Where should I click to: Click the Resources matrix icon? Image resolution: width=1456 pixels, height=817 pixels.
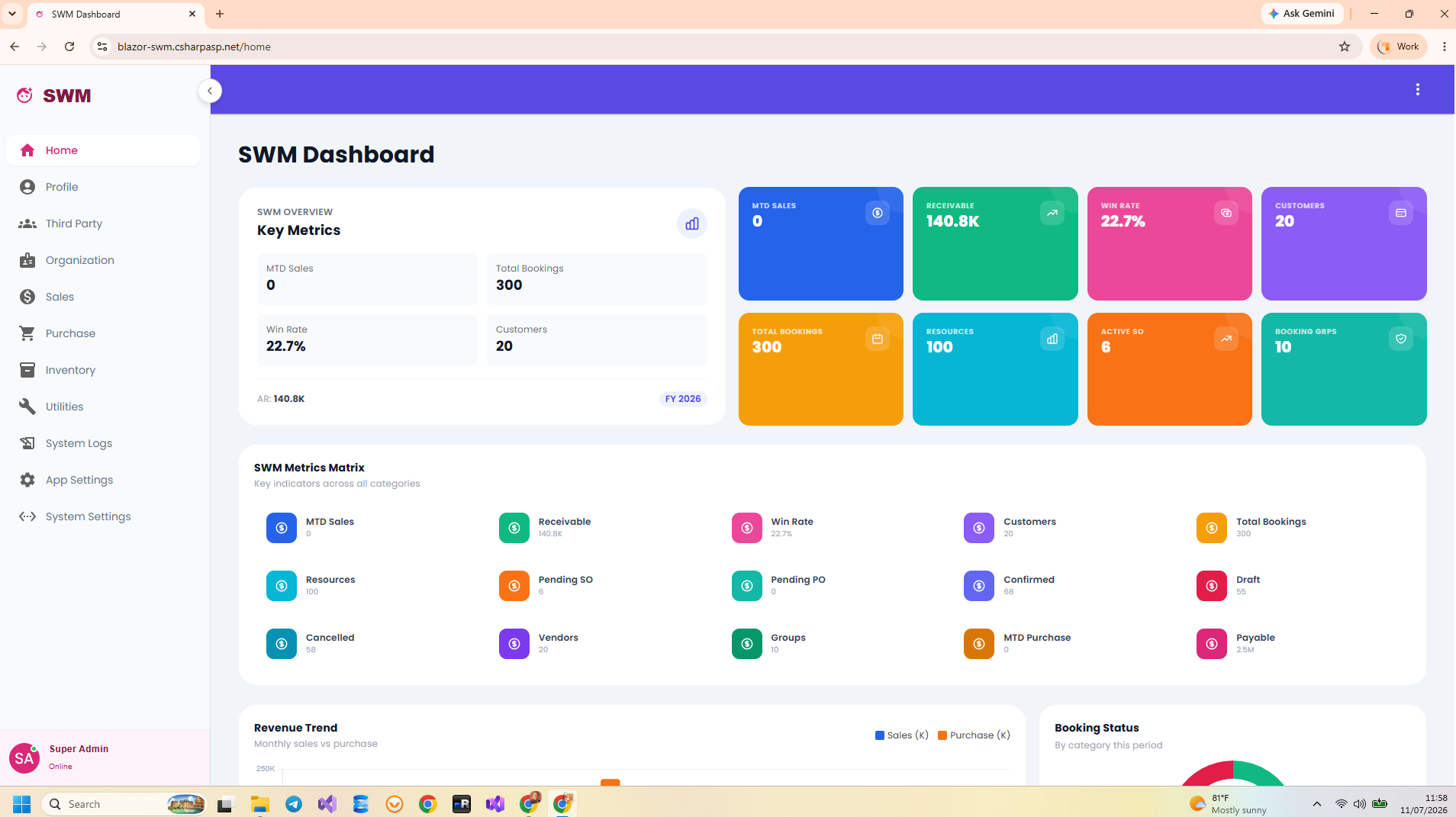tap(282, 586)
